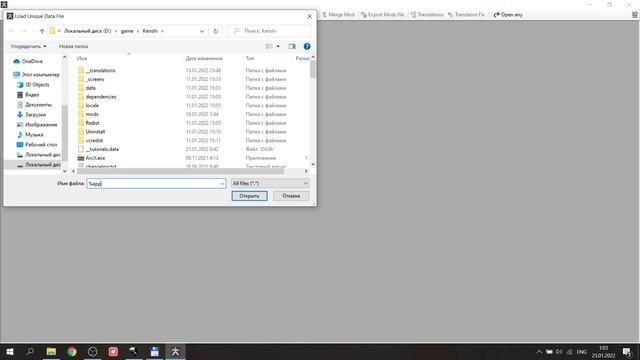Open the clock showing 23.01.2022
Viewport: 640px width, 360px height.
tap(604, 352)
